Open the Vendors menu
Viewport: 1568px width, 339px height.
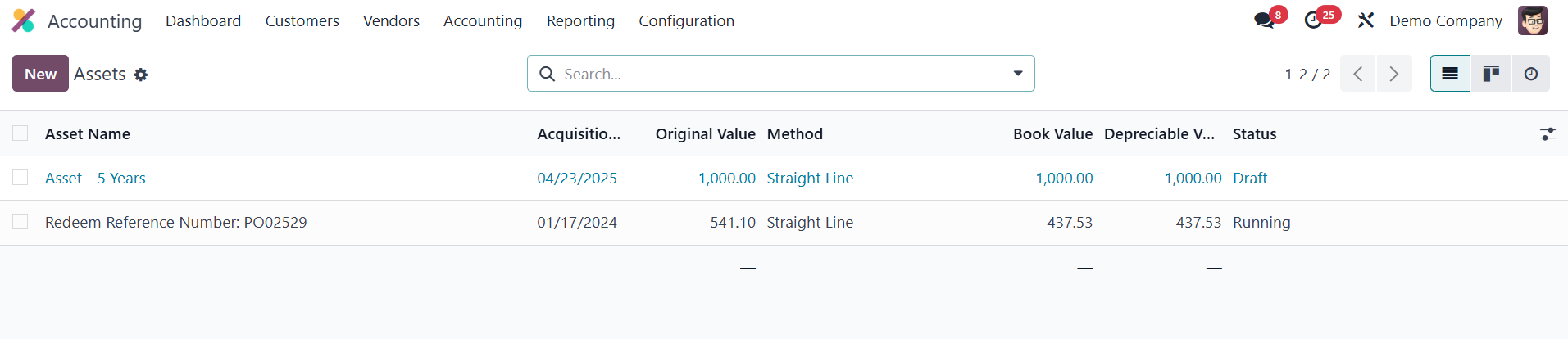[x=391, y=20]
